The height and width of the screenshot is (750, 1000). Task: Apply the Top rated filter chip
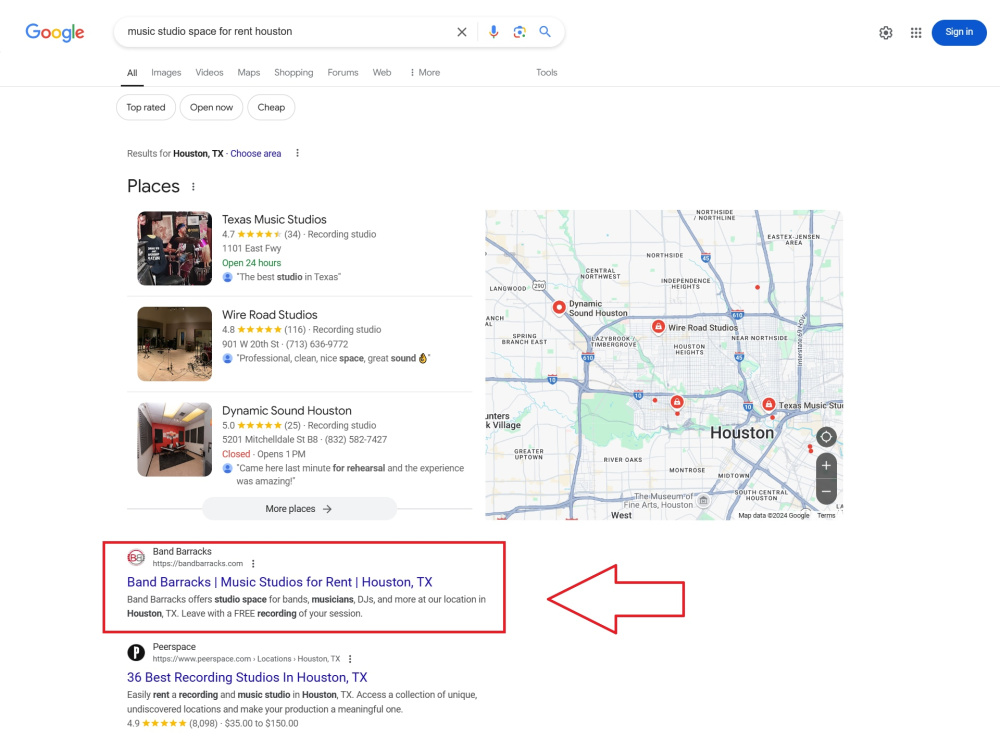pyautogui.click(x=145, y=107)
